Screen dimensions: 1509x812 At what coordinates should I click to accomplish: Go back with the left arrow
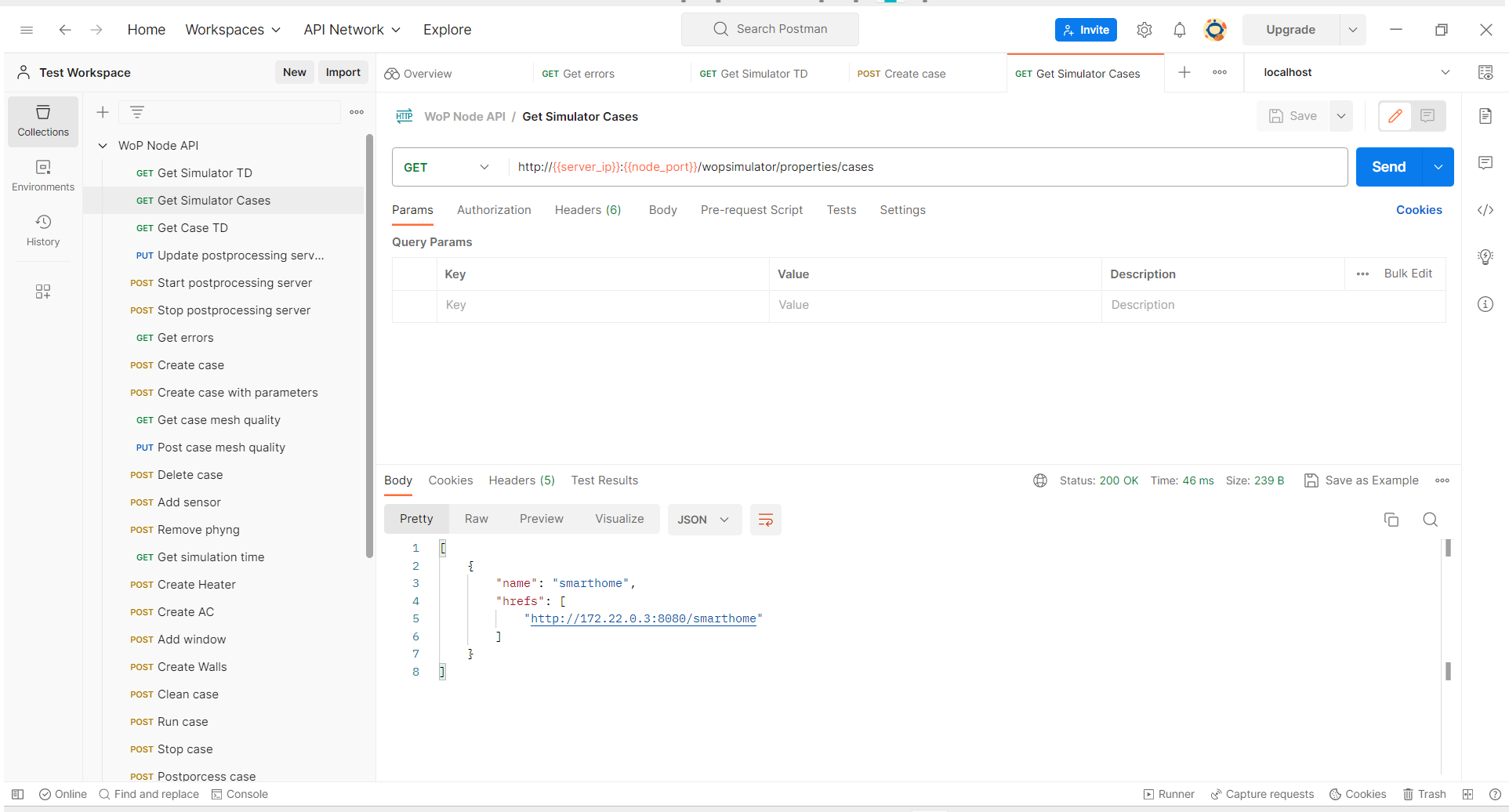tap(65, 30)
